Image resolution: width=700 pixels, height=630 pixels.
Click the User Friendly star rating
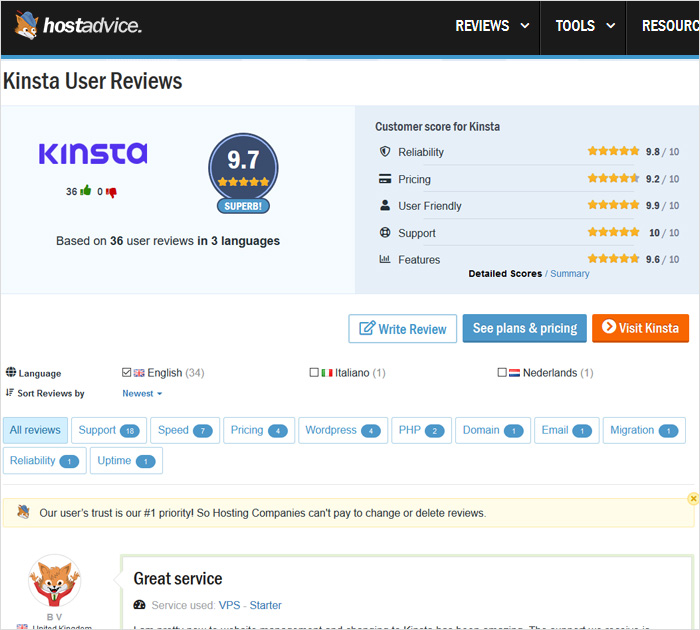613,204
